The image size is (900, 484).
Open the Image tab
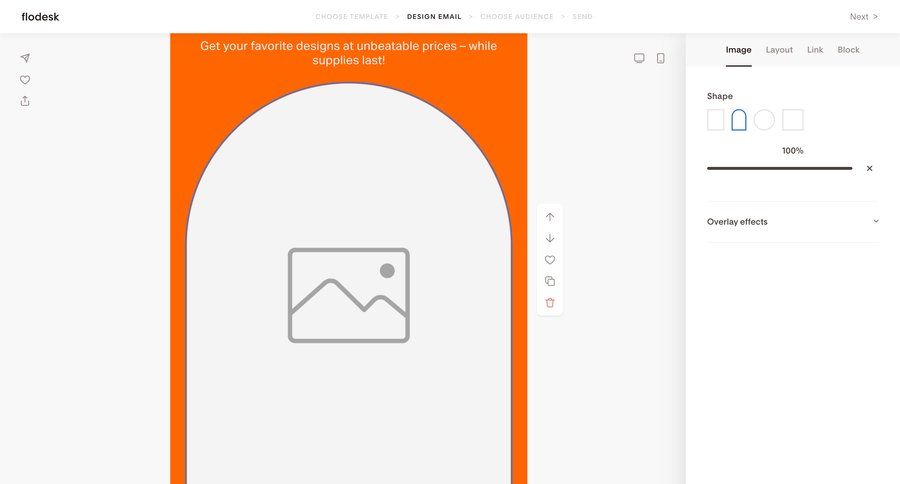738,50
